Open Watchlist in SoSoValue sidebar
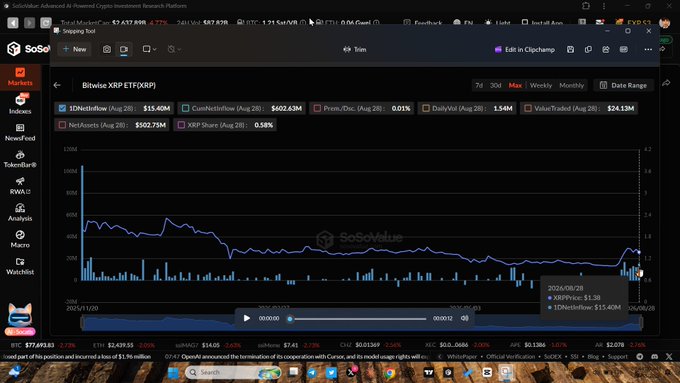680x383 pixels. [x=20, y=266]
